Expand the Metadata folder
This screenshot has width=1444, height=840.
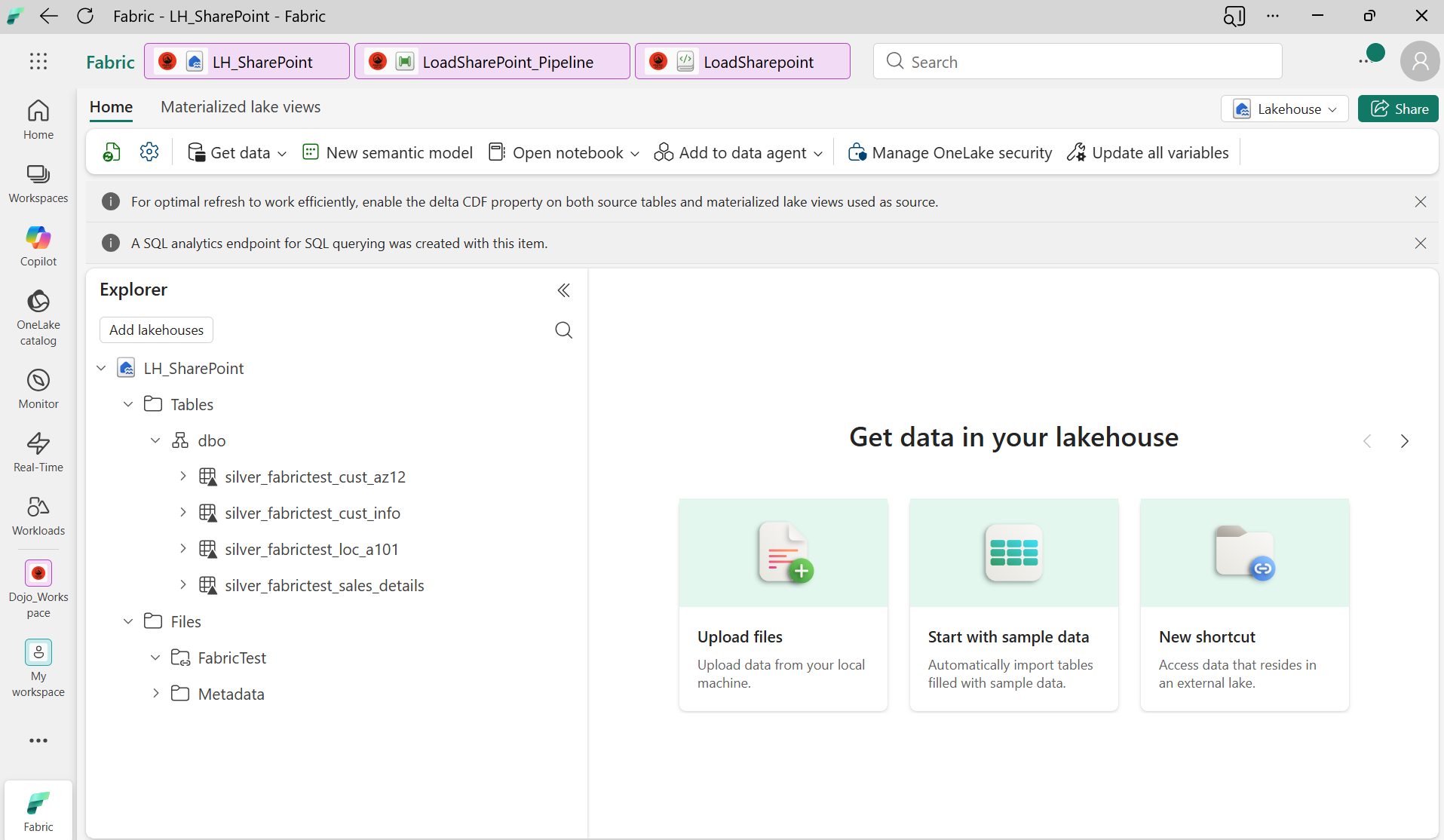coord(155,694)
